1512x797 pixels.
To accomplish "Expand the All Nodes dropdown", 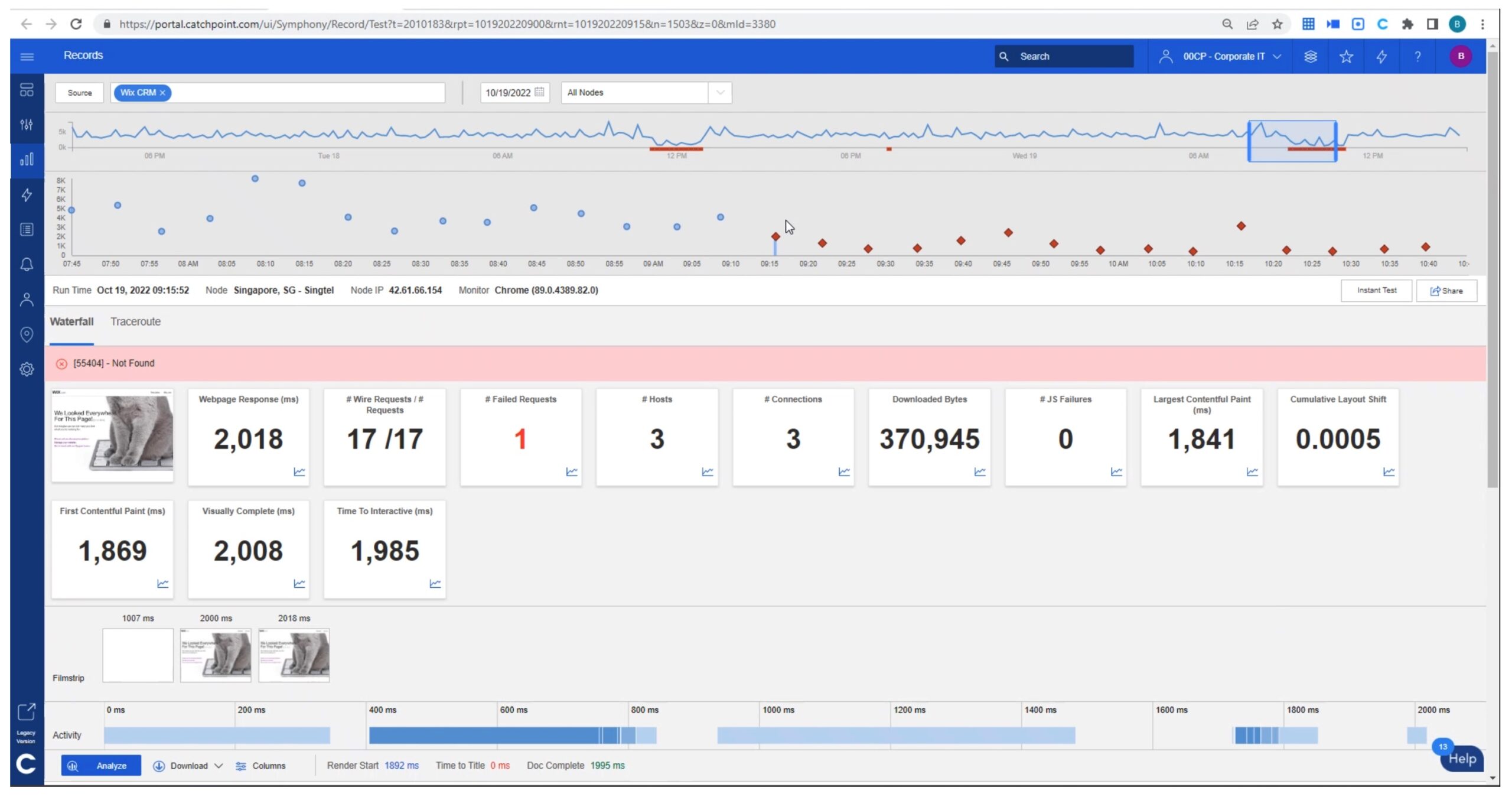I will coord(719,92).
